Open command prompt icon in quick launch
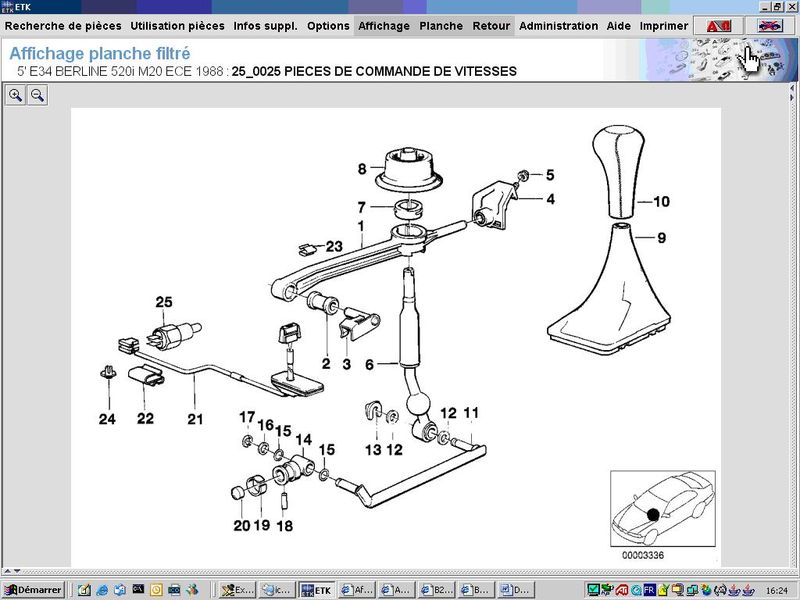 (138, 589)
